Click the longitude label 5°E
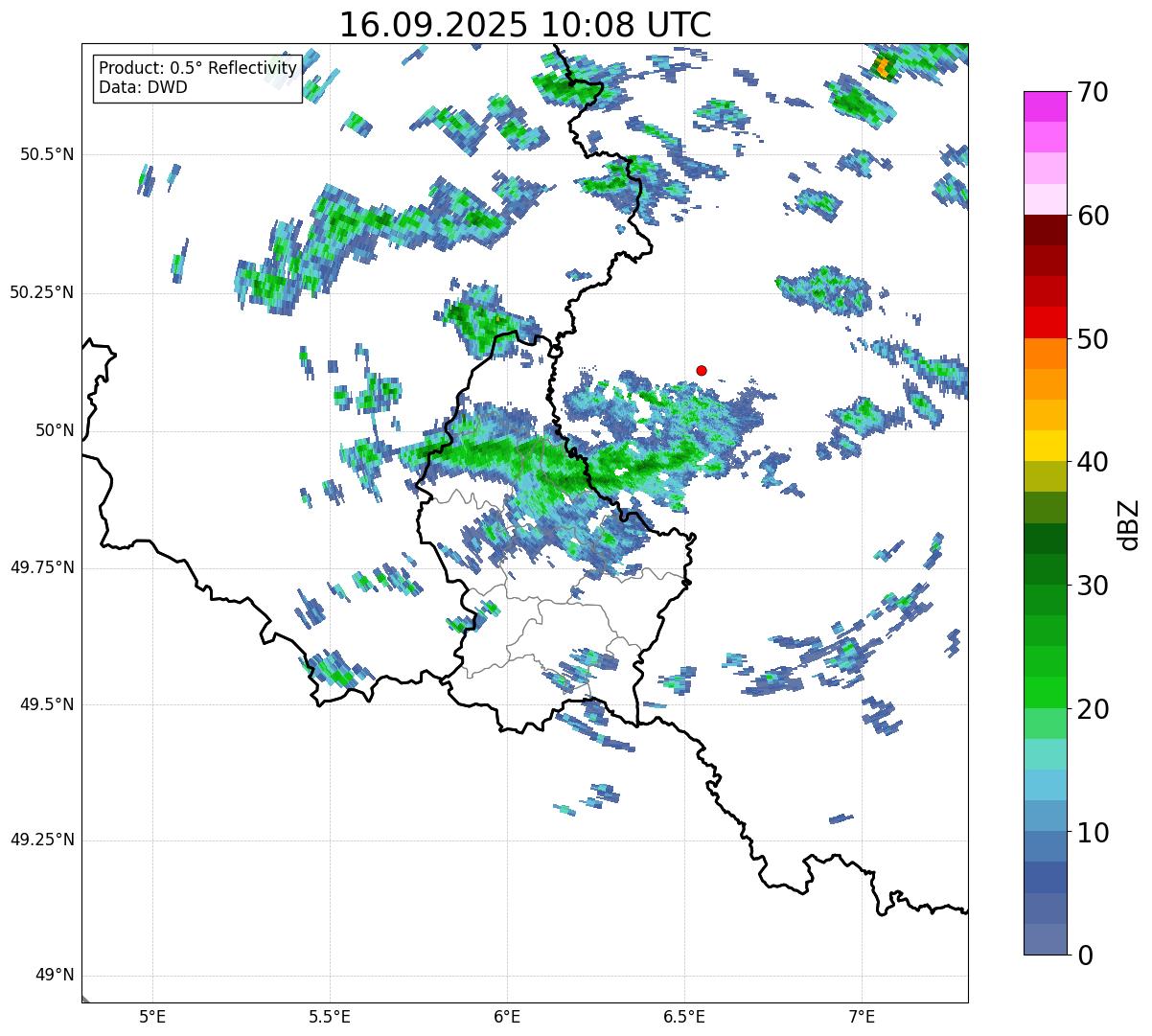Image resolution: width=1152 pixels, height=1036 pixels. pyautogui.click(x=152, y=1017)
